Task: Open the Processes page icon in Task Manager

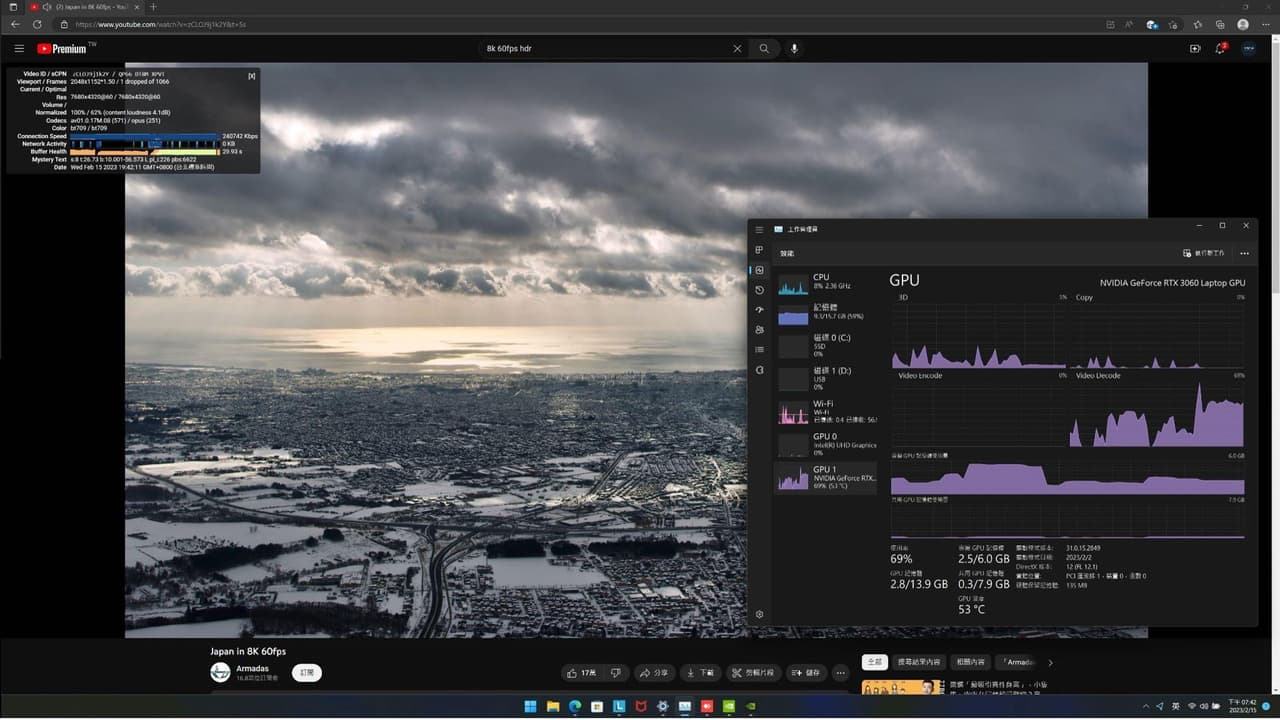Action: pos(759,250)
